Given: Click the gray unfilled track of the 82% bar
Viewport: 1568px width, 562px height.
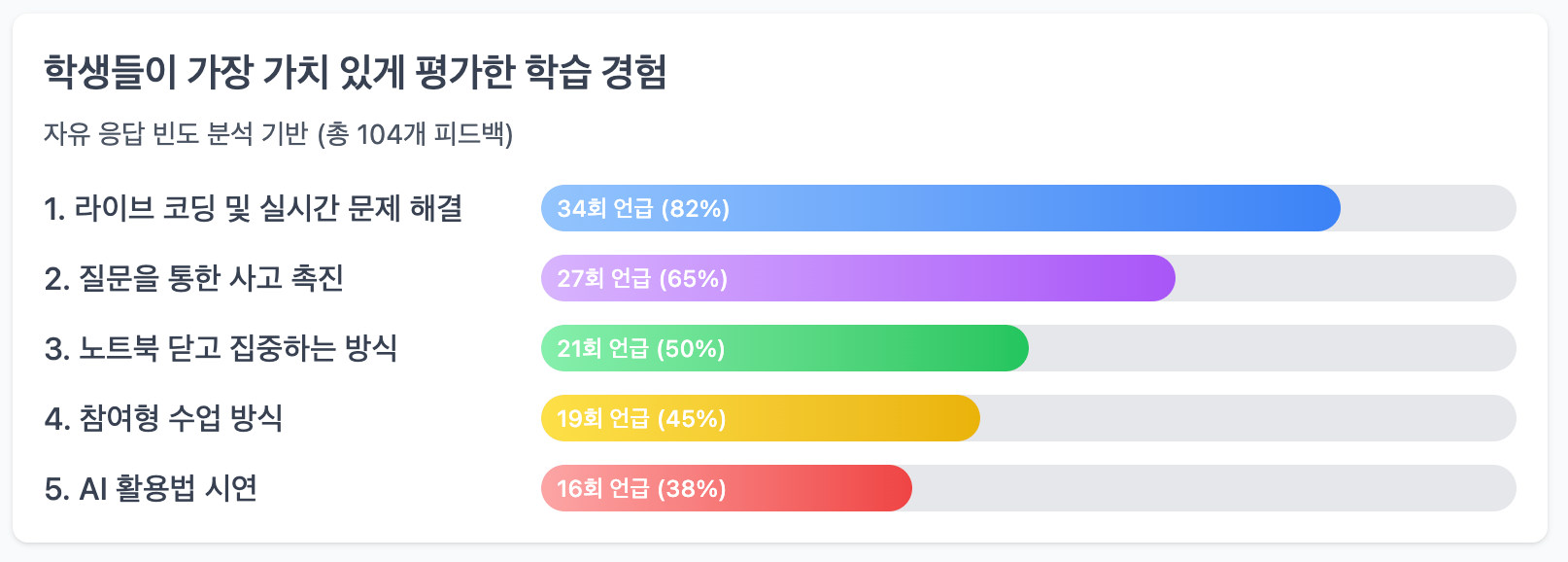Looking at the screenshot, I should [x=1428, y=208].
